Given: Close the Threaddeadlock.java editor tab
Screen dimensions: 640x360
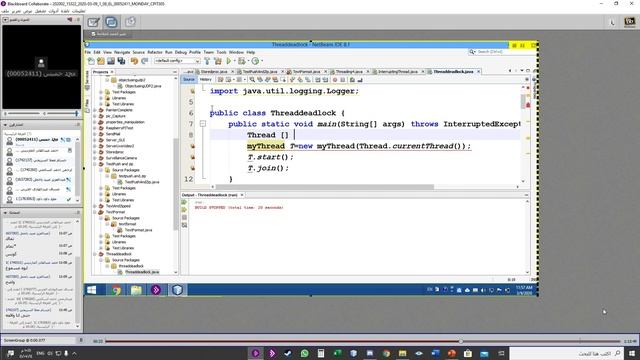Looking at the screenshot, I should [x=478, y=72].
